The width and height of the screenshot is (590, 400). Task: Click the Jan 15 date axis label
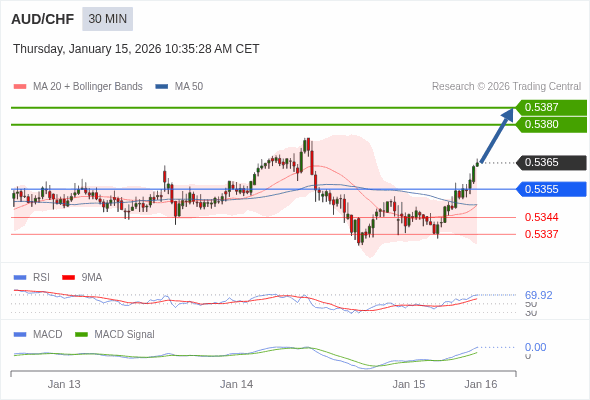tap(409, 384)
